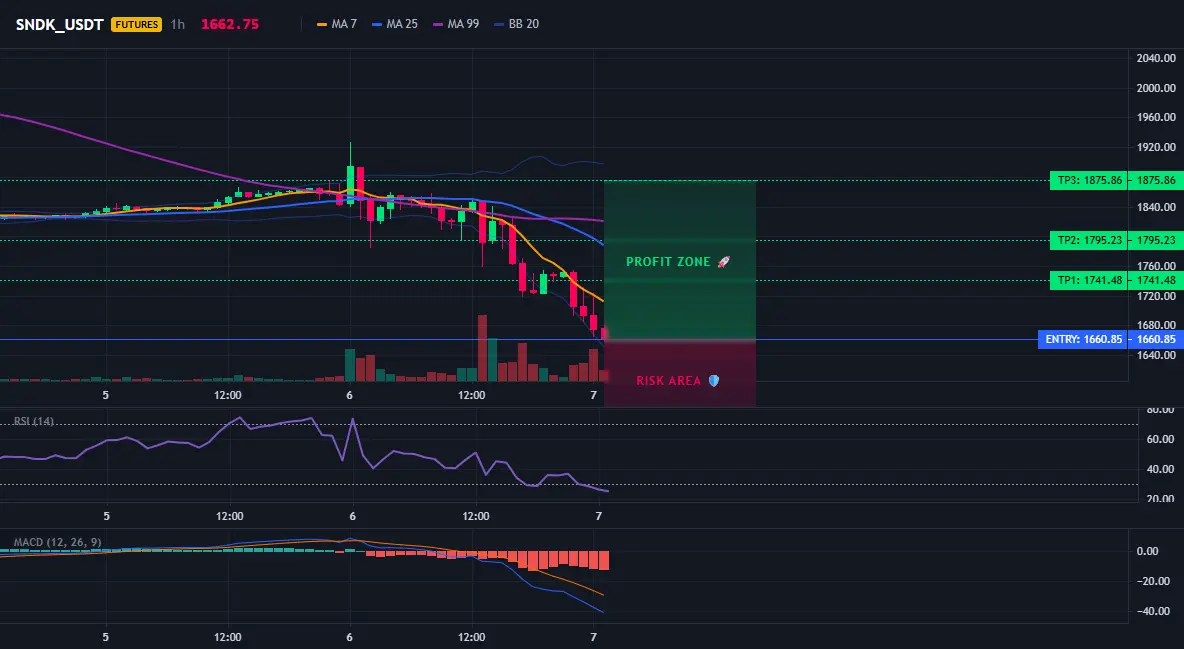Click the 1720.00 price axis value
Image resolution: width=1184 pixels, height=649 pixels.
click(1156, 295)
